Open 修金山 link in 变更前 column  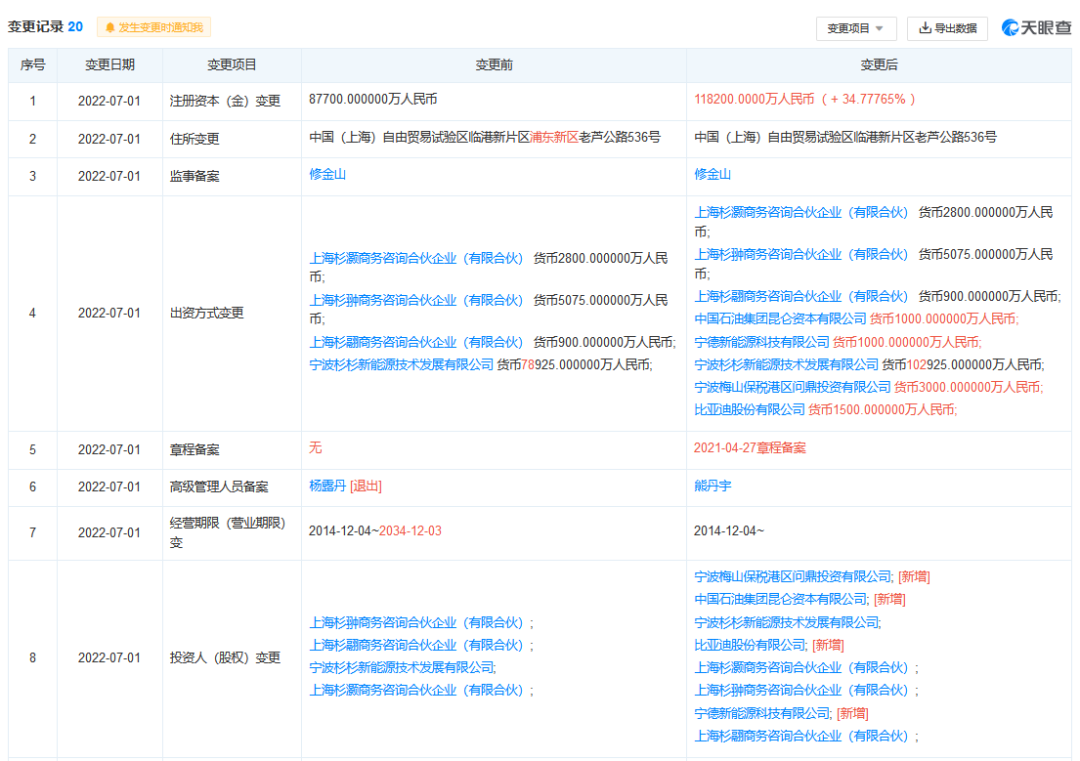click(x=327, y=174)
